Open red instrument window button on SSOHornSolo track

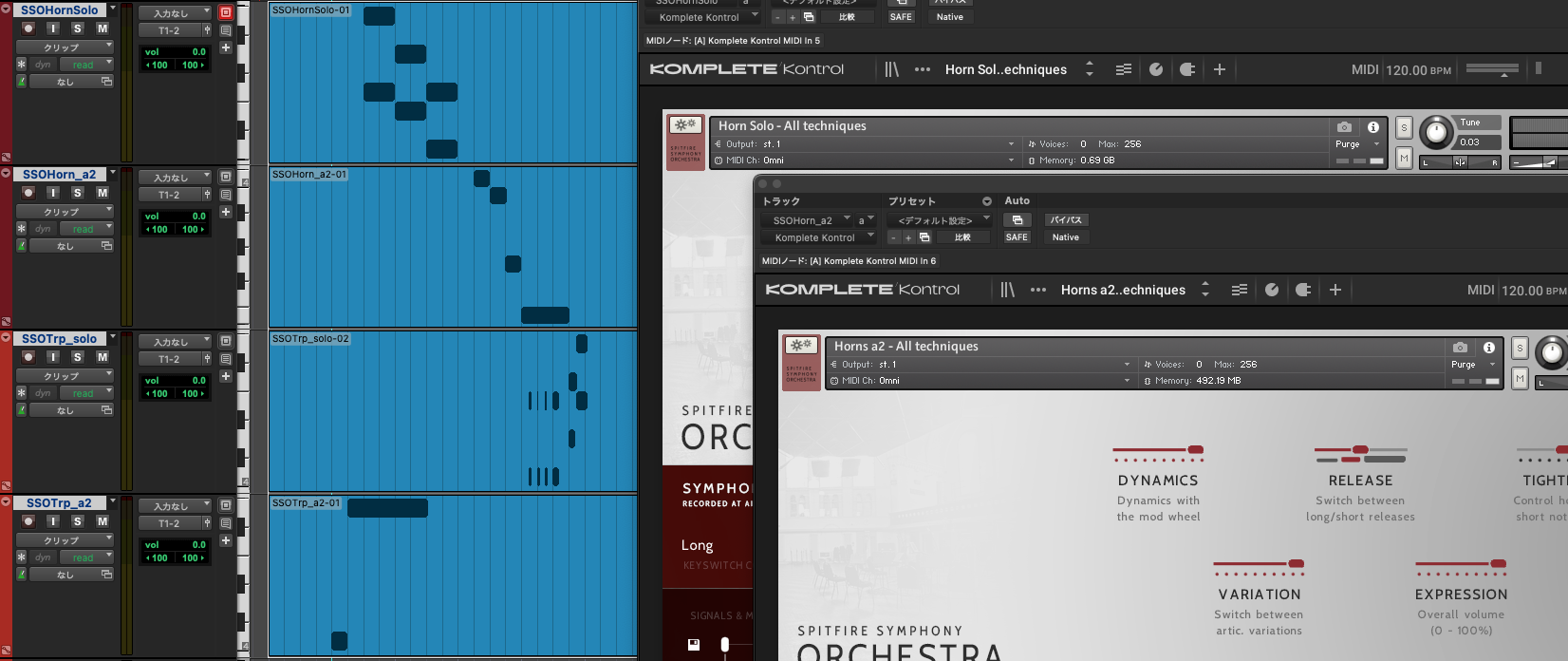(226, 12)
